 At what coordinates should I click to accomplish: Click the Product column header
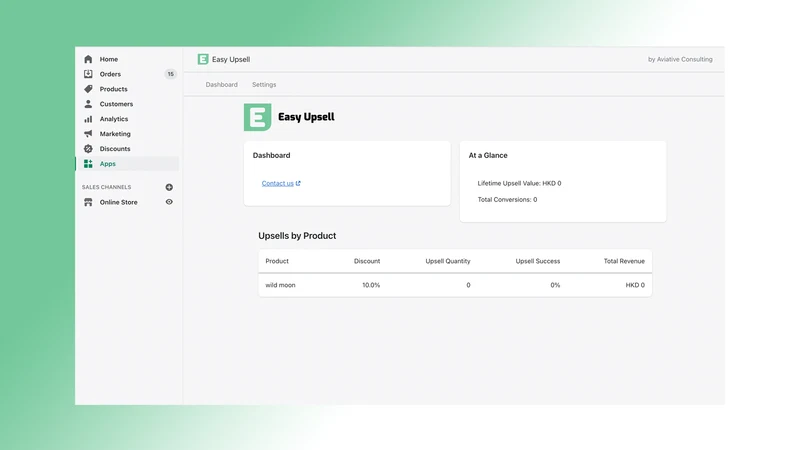point(277,261)
